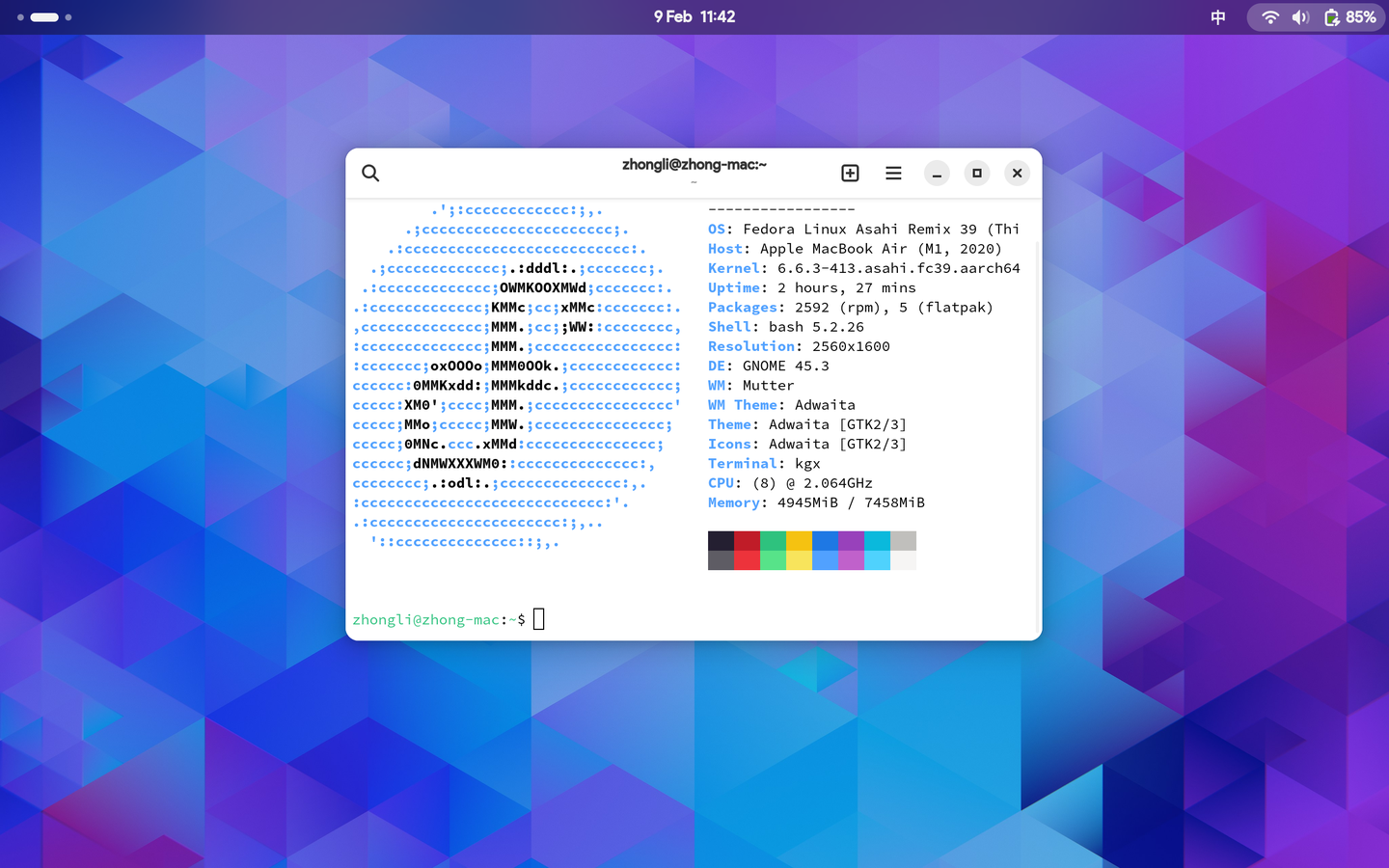The width and height of the screenshot is (1389, 868).
Task: Click the Memory value 4945MiB / 7458MiB
Action: point(851,502)
